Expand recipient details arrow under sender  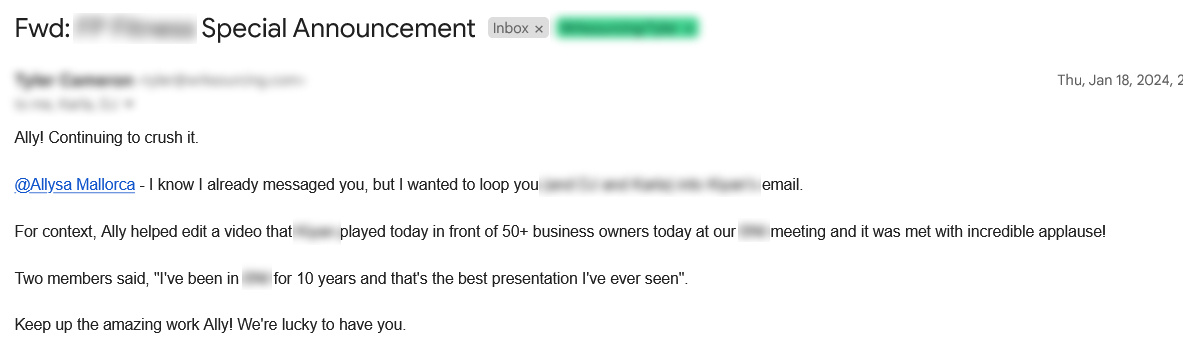pos(129,103)
